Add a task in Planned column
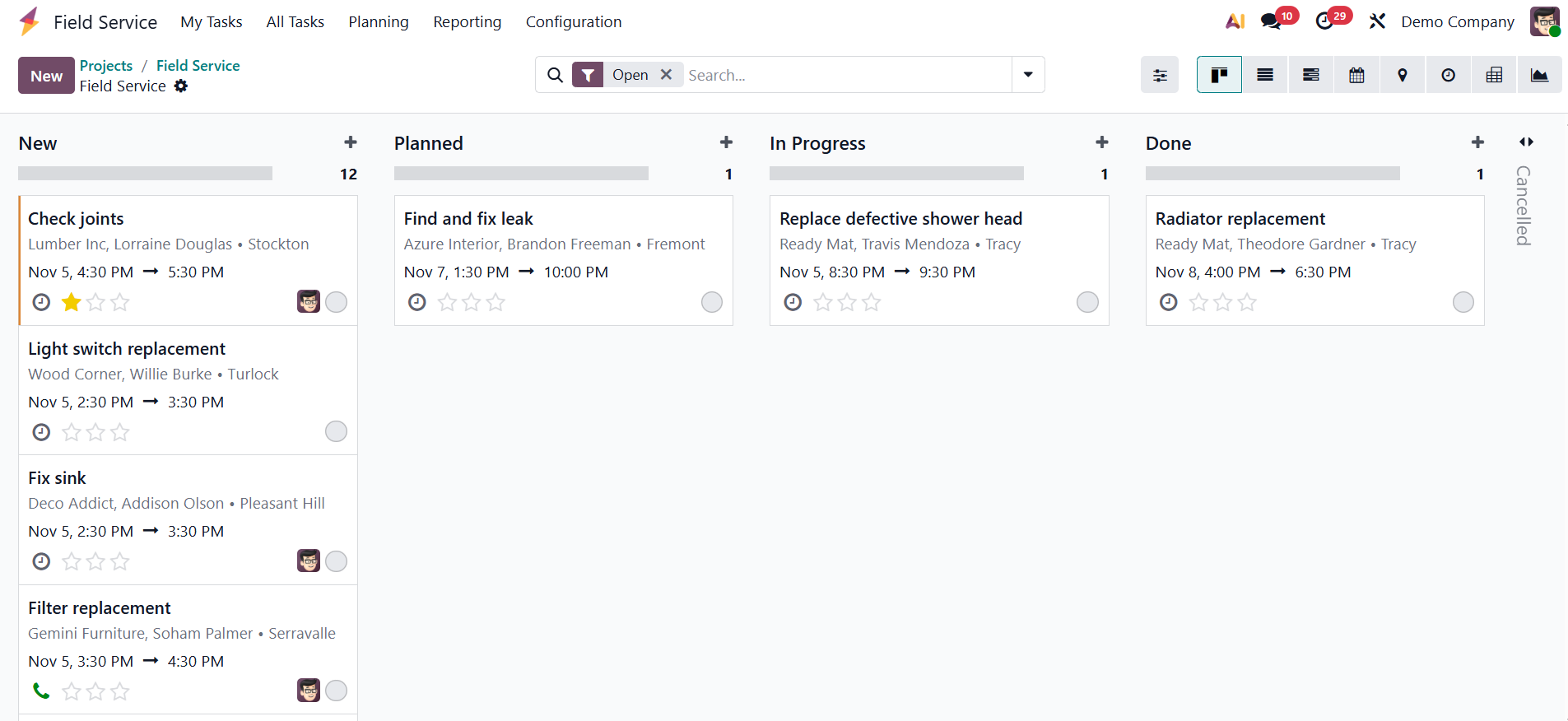The image size is (1568, 721). click(726, 142)
